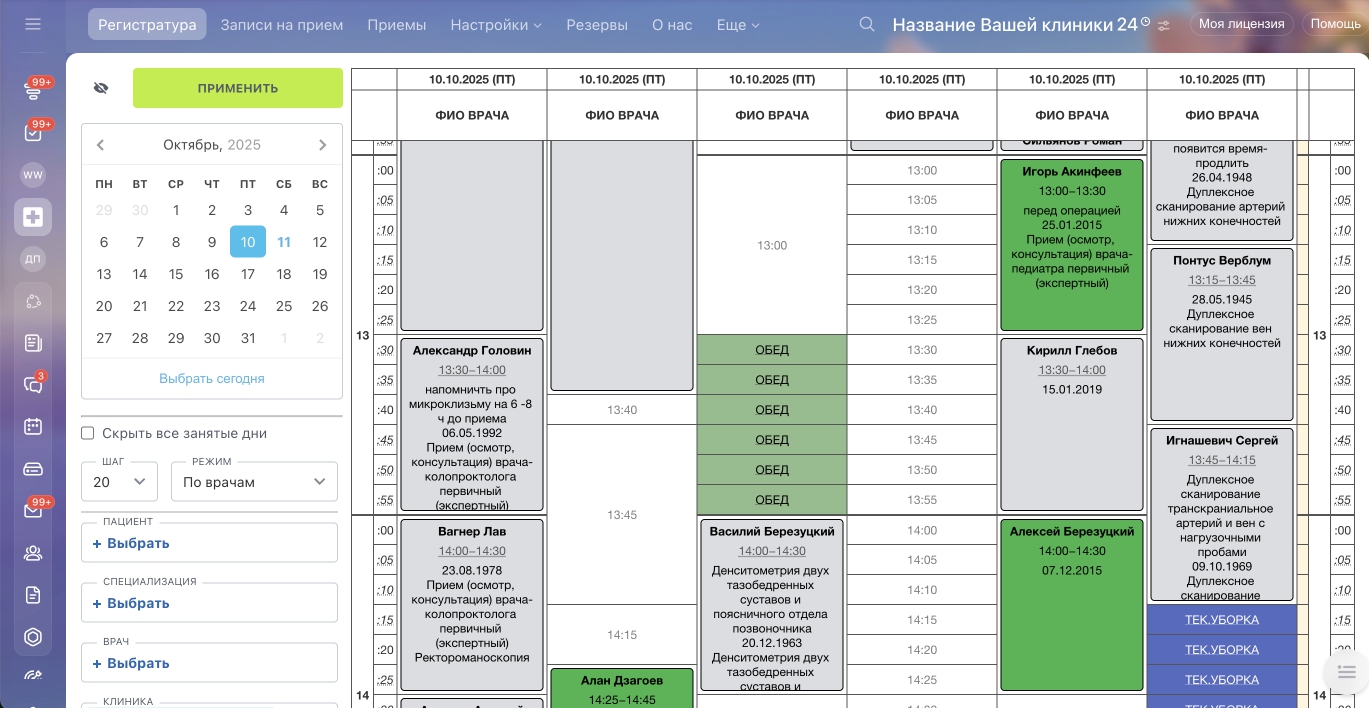Open the feed icon with 99+ badge
This screenshot has height=708, width=1369.
[33, 91]
